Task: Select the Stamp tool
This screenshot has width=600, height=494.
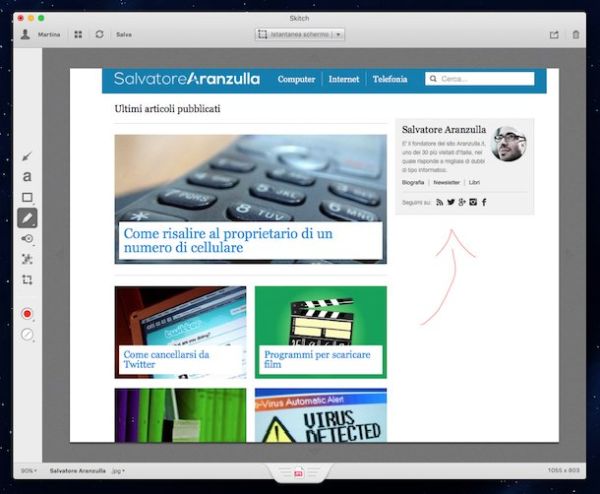Action: tap(27, 239)
